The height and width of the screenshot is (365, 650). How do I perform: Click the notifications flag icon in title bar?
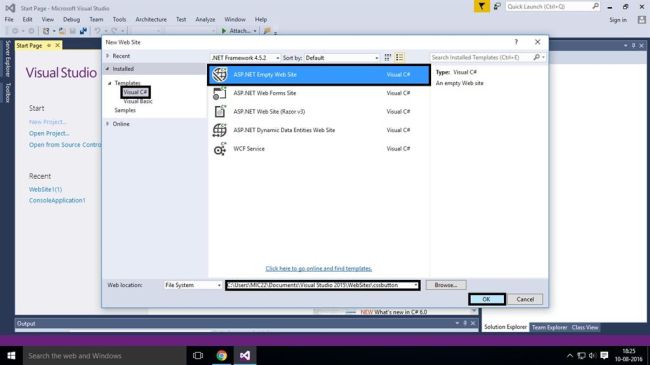481,6
